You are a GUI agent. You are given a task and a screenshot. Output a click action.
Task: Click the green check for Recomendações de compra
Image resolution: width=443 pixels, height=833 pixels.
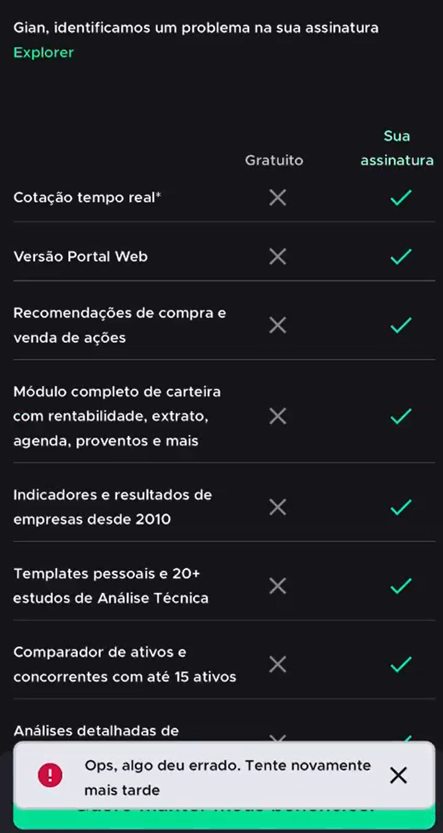pos(401,325)
